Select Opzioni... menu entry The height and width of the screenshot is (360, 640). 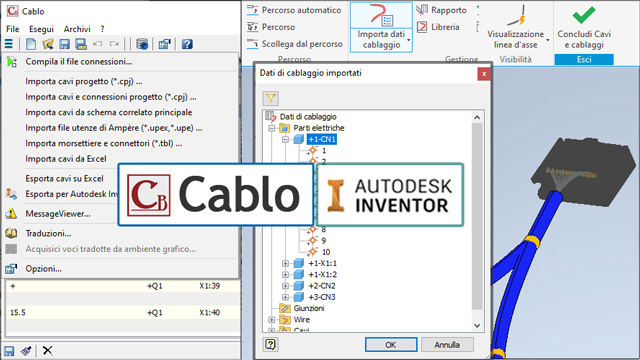point(43,269)
